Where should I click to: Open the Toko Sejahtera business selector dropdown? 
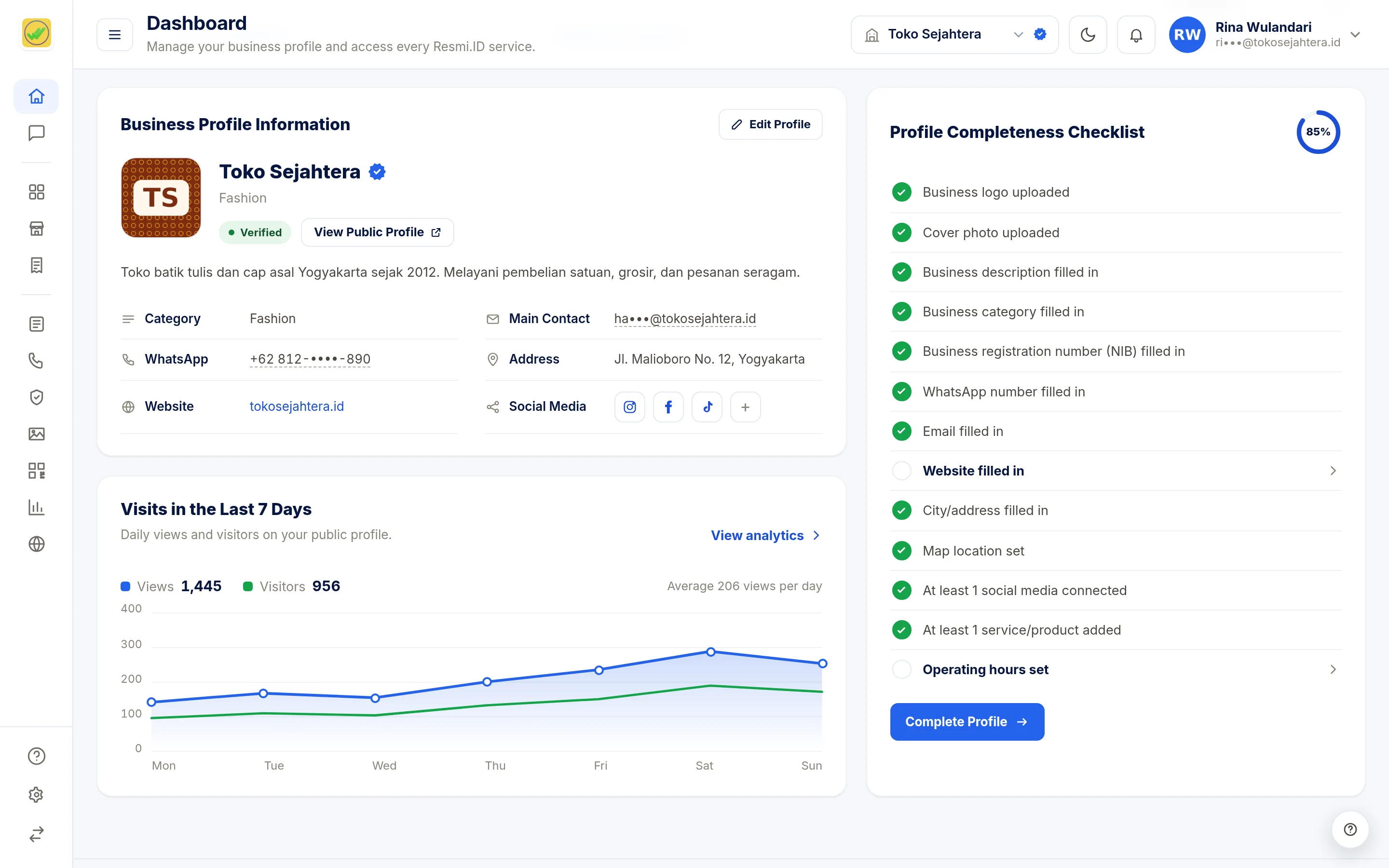pyautogui.click(x=954, y=35)
